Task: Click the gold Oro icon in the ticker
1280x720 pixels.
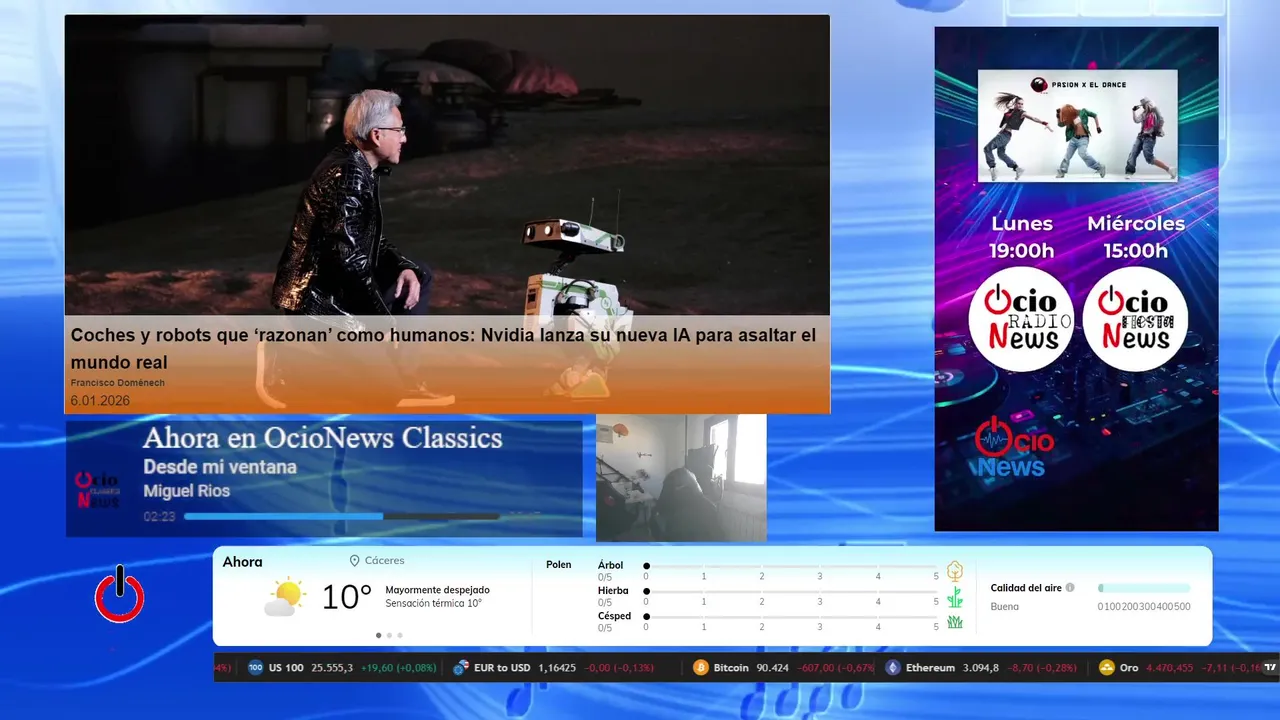Action: (x=1107, y=667)
